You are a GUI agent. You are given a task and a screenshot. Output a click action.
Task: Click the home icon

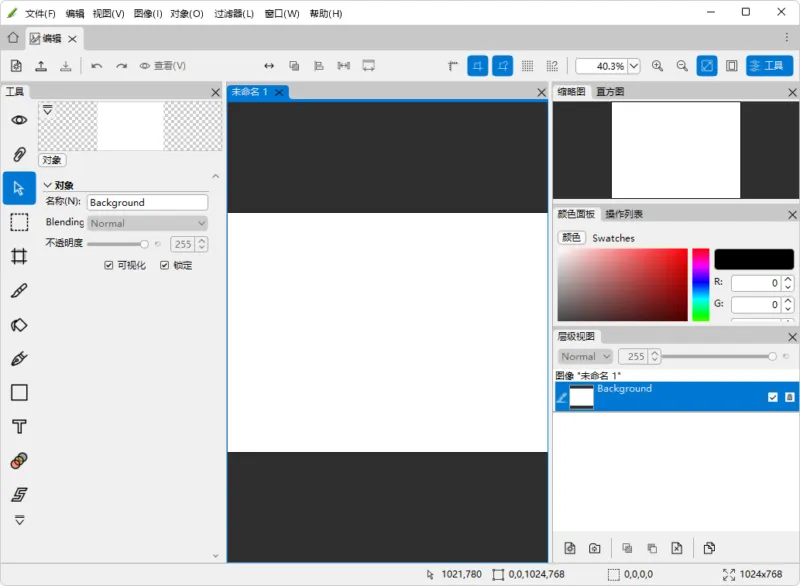tap(13, 38)
